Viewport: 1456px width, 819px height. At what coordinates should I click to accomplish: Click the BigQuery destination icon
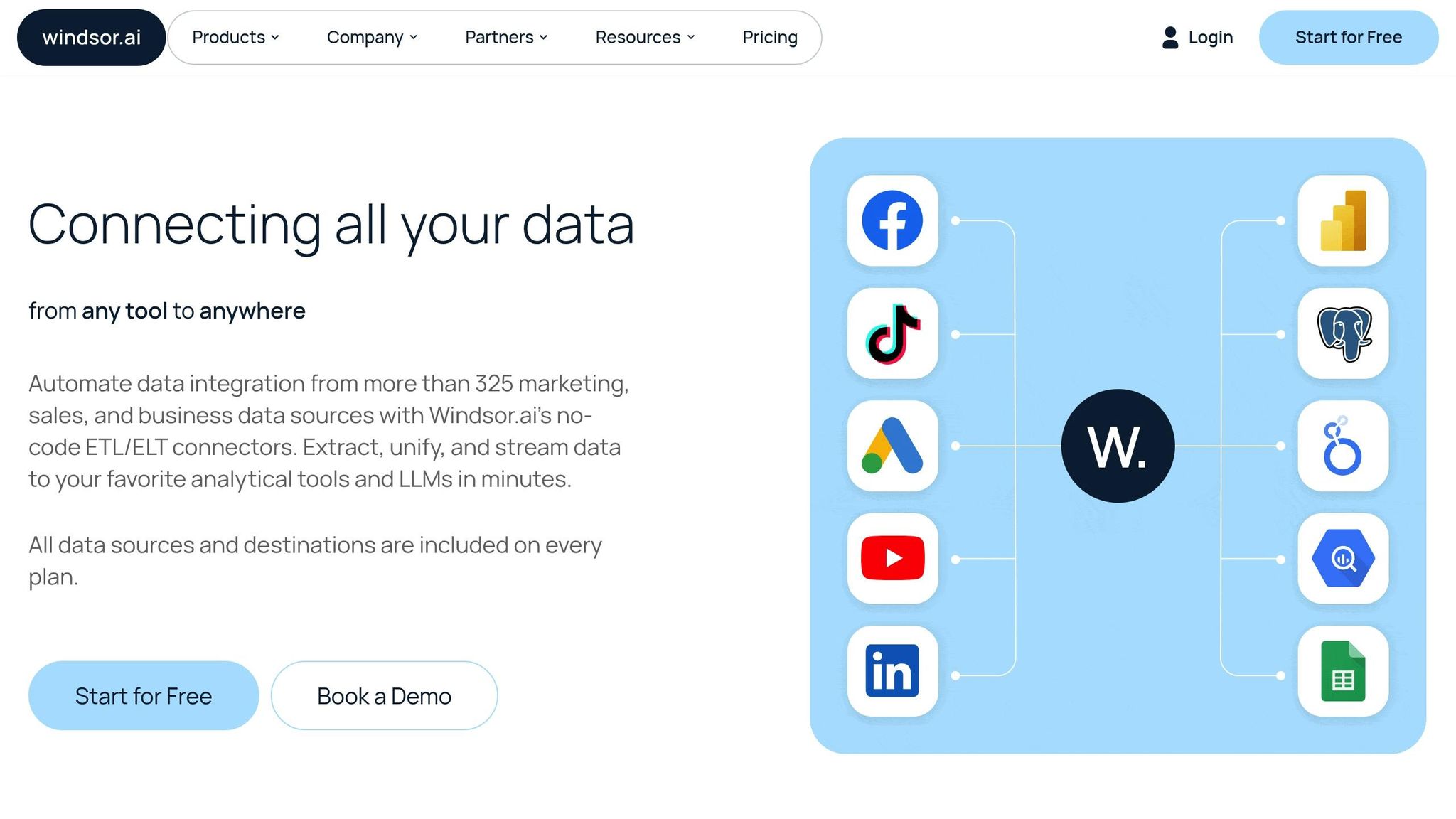point(1343,559)
